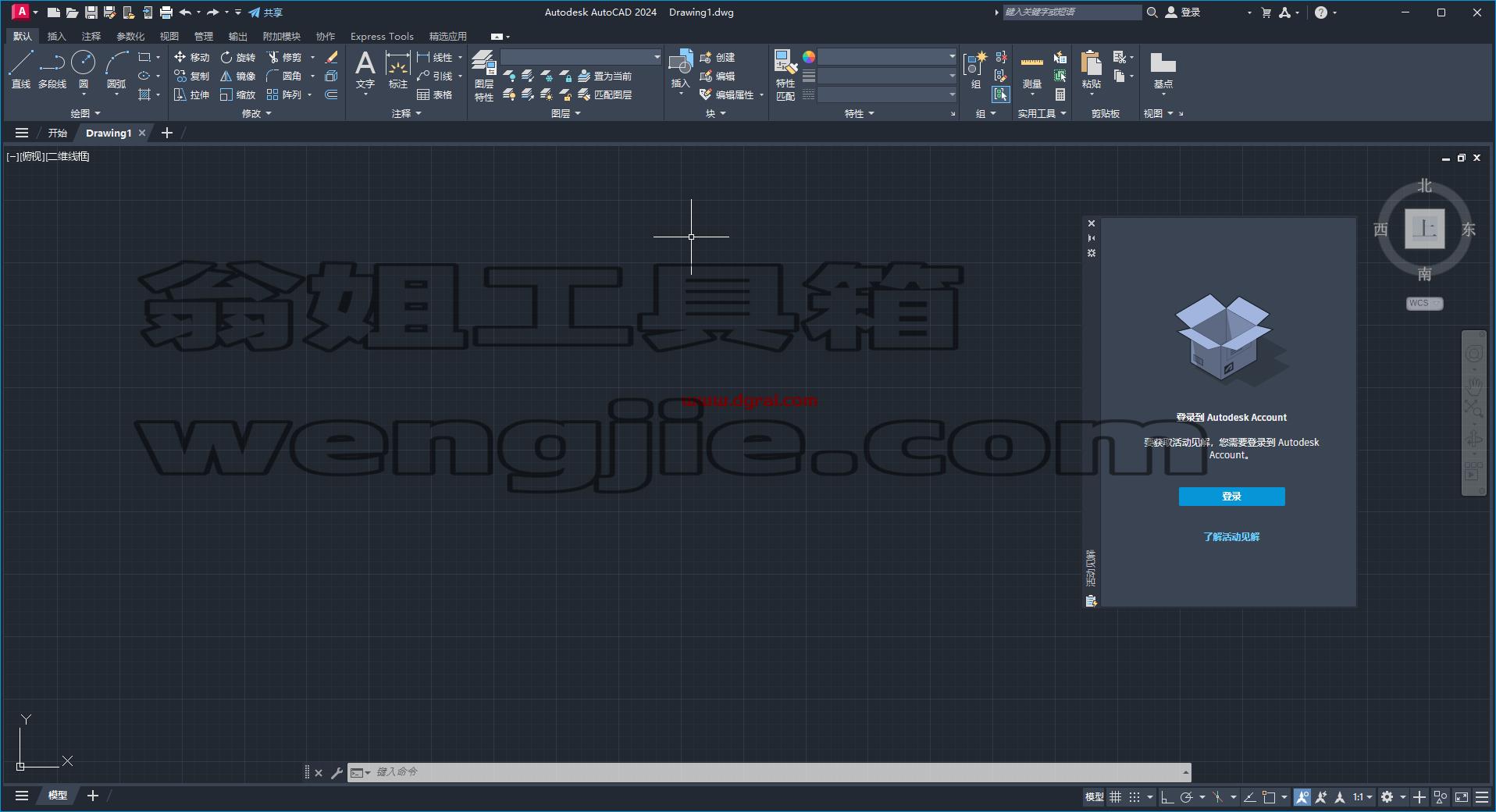Toggle polar tracking in status bar
Screen dimensions: 1496x812
(x=1186, y=797)
